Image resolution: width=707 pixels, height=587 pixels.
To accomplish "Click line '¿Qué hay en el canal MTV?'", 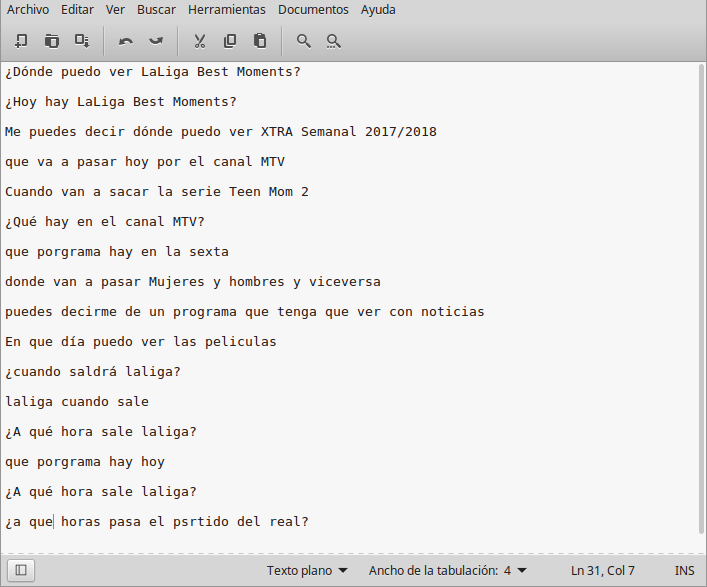I will (105, 222).
